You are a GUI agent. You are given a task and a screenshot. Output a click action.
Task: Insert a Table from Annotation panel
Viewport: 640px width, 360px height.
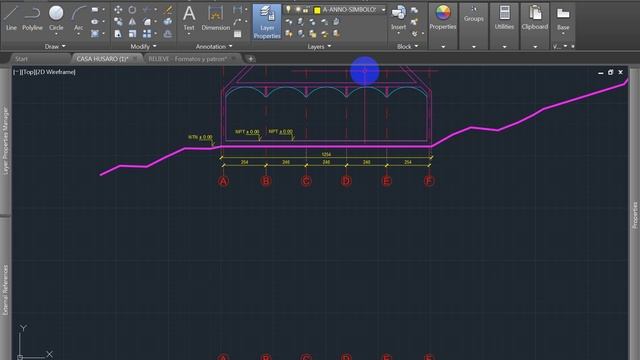pos(238,34)
